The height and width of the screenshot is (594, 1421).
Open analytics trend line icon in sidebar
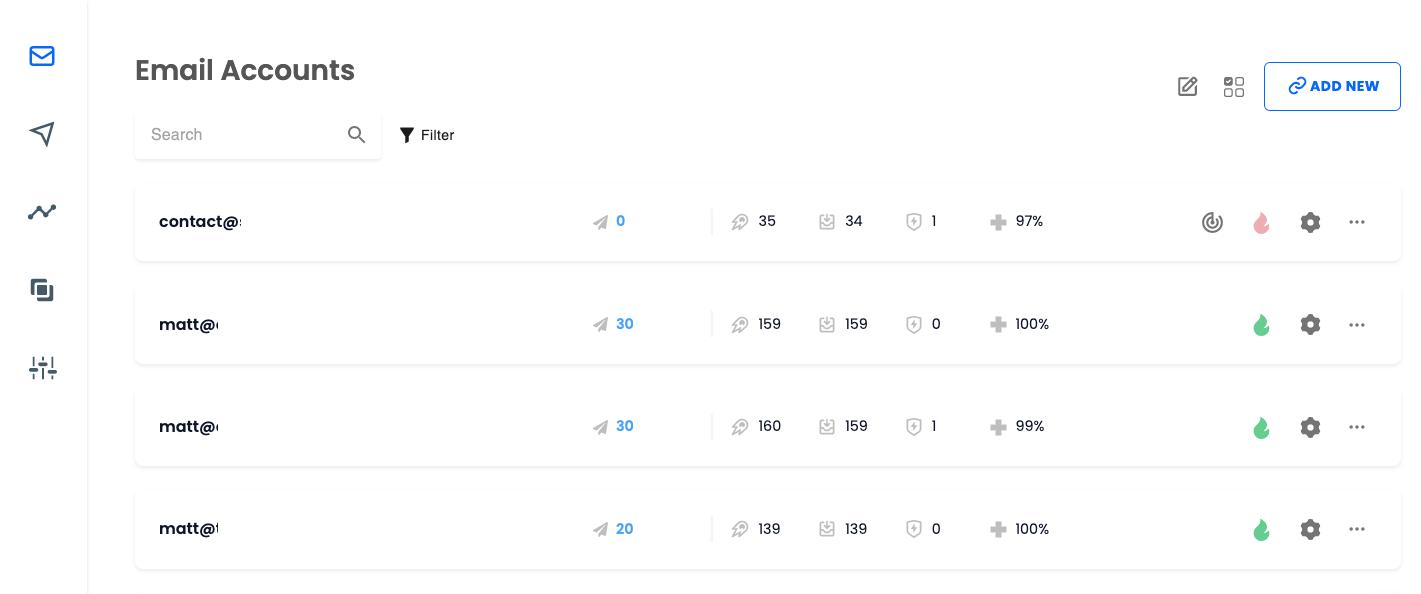pyautogui.click(x=42, y=212)
